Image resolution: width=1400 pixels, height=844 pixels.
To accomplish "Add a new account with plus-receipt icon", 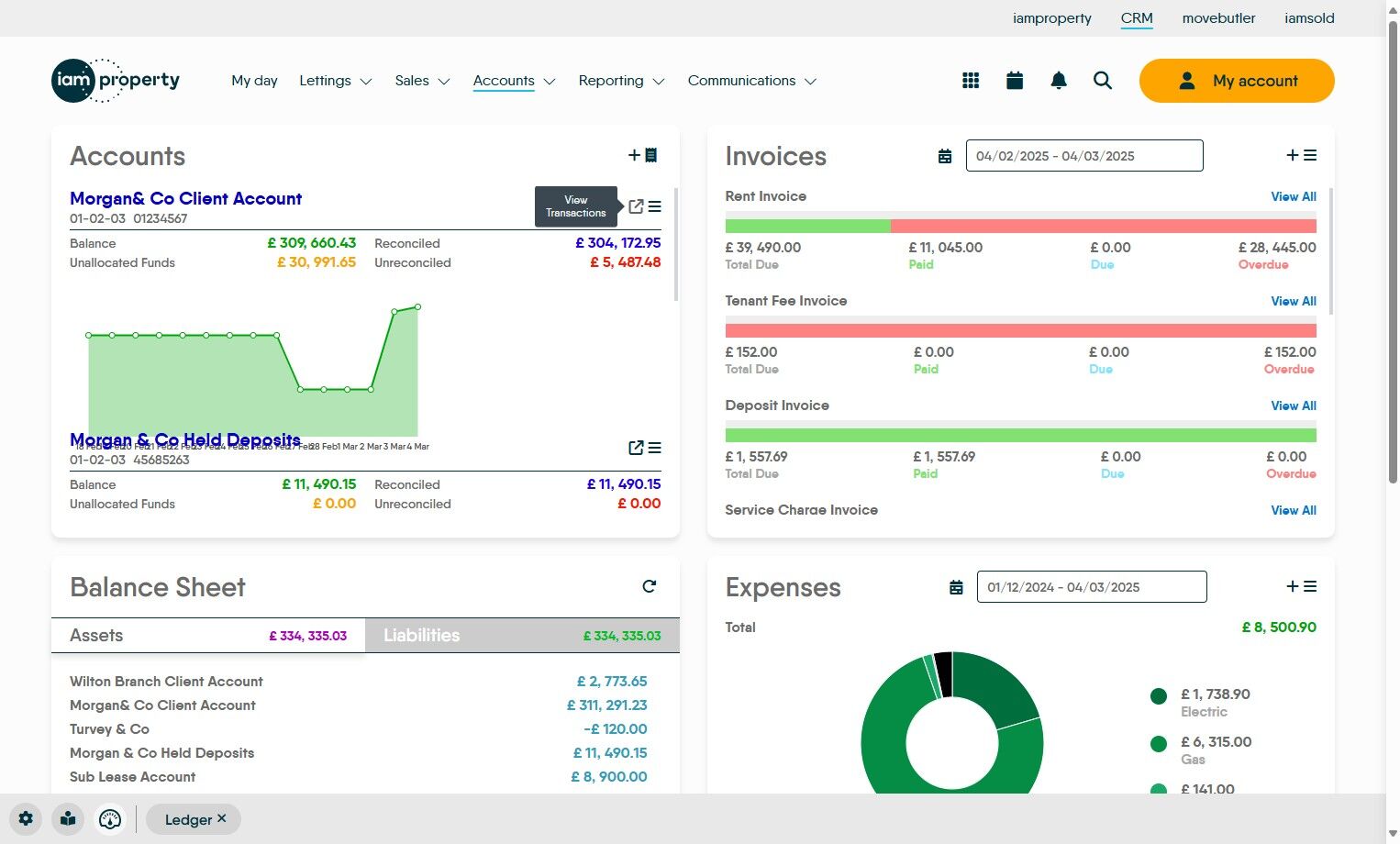I will point(643,155).
